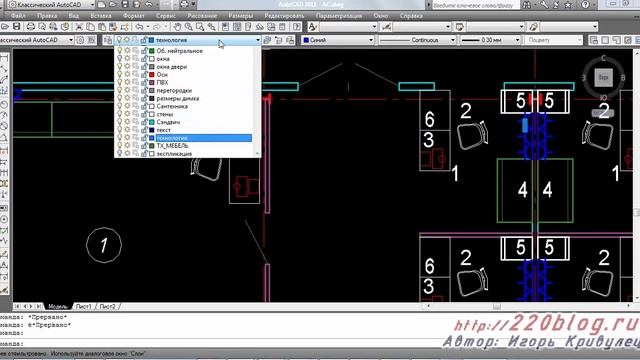Toggle lock icon for layer ТХ_МЕБЕЛЬ

144,146
